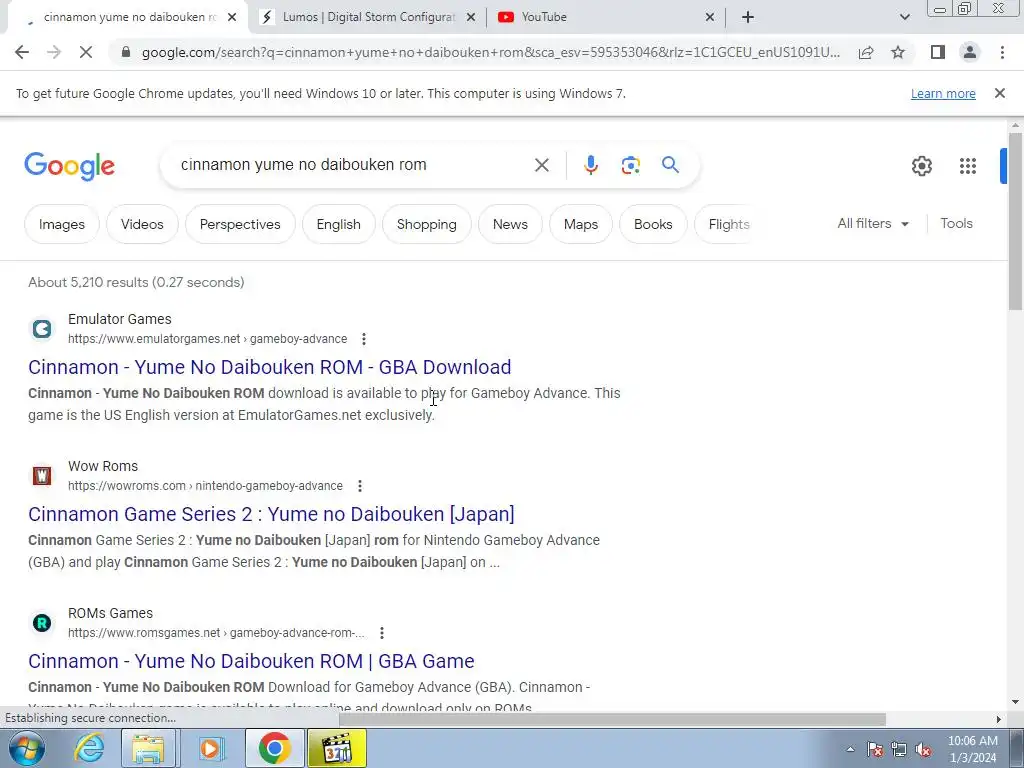
Task: Filter results by Videos
Action: [142, 224]
